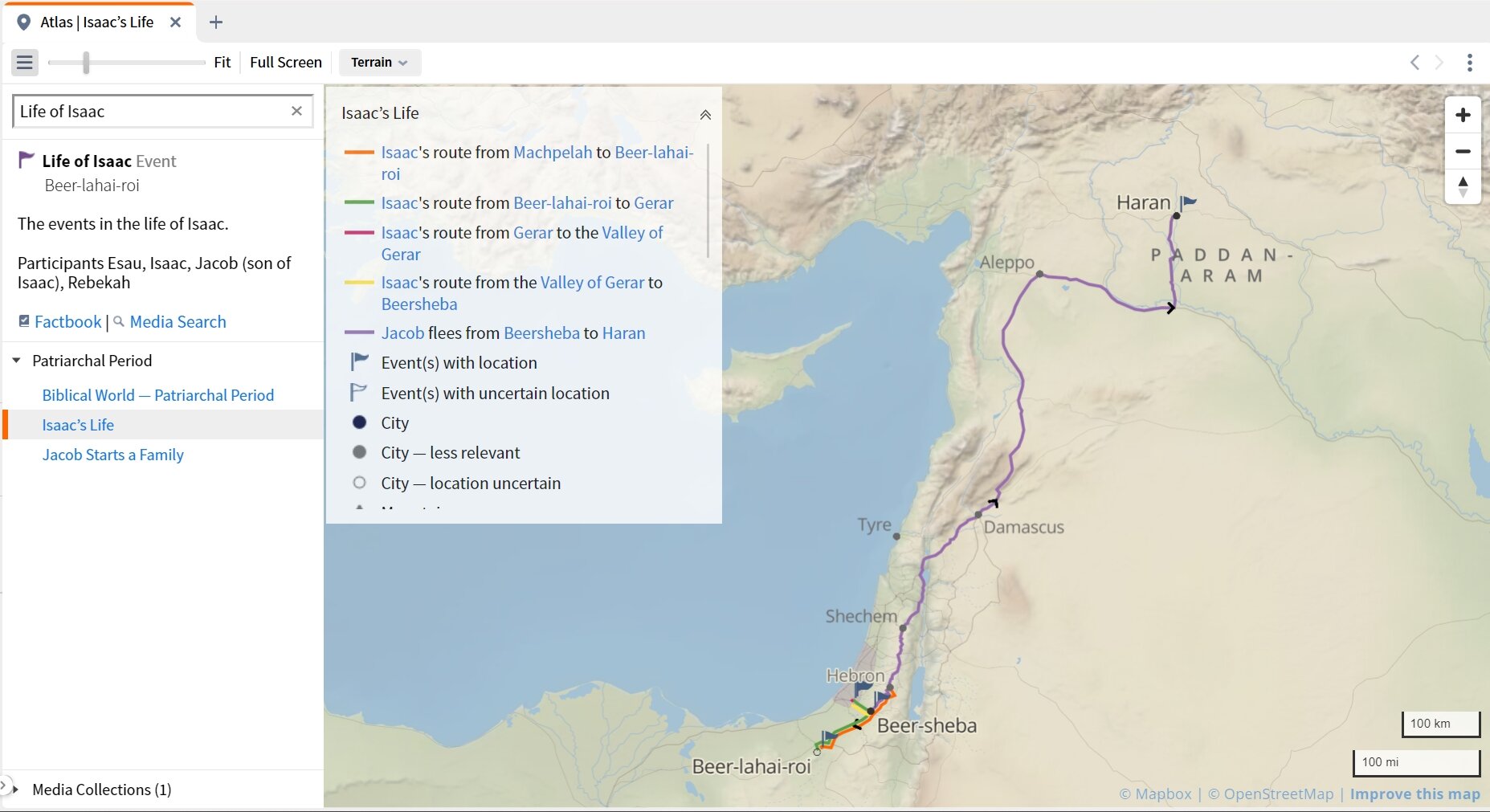
Task: Click the zoom out minus icon on the map
Action: point(1463,151)
